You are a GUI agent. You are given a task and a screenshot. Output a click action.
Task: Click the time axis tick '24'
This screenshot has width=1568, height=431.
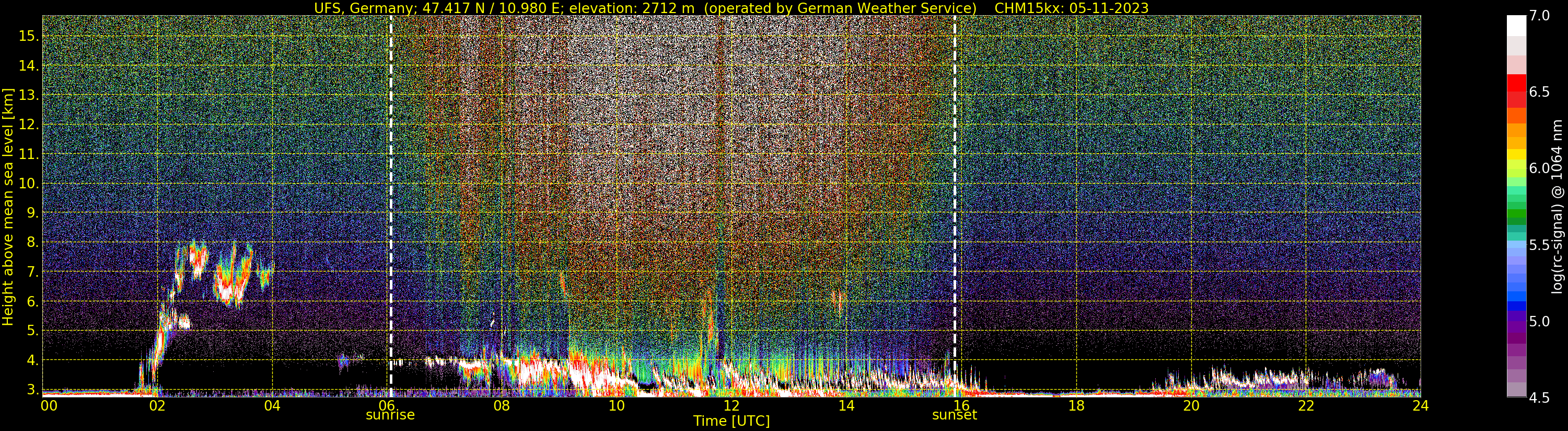[x=1420, y=406]
